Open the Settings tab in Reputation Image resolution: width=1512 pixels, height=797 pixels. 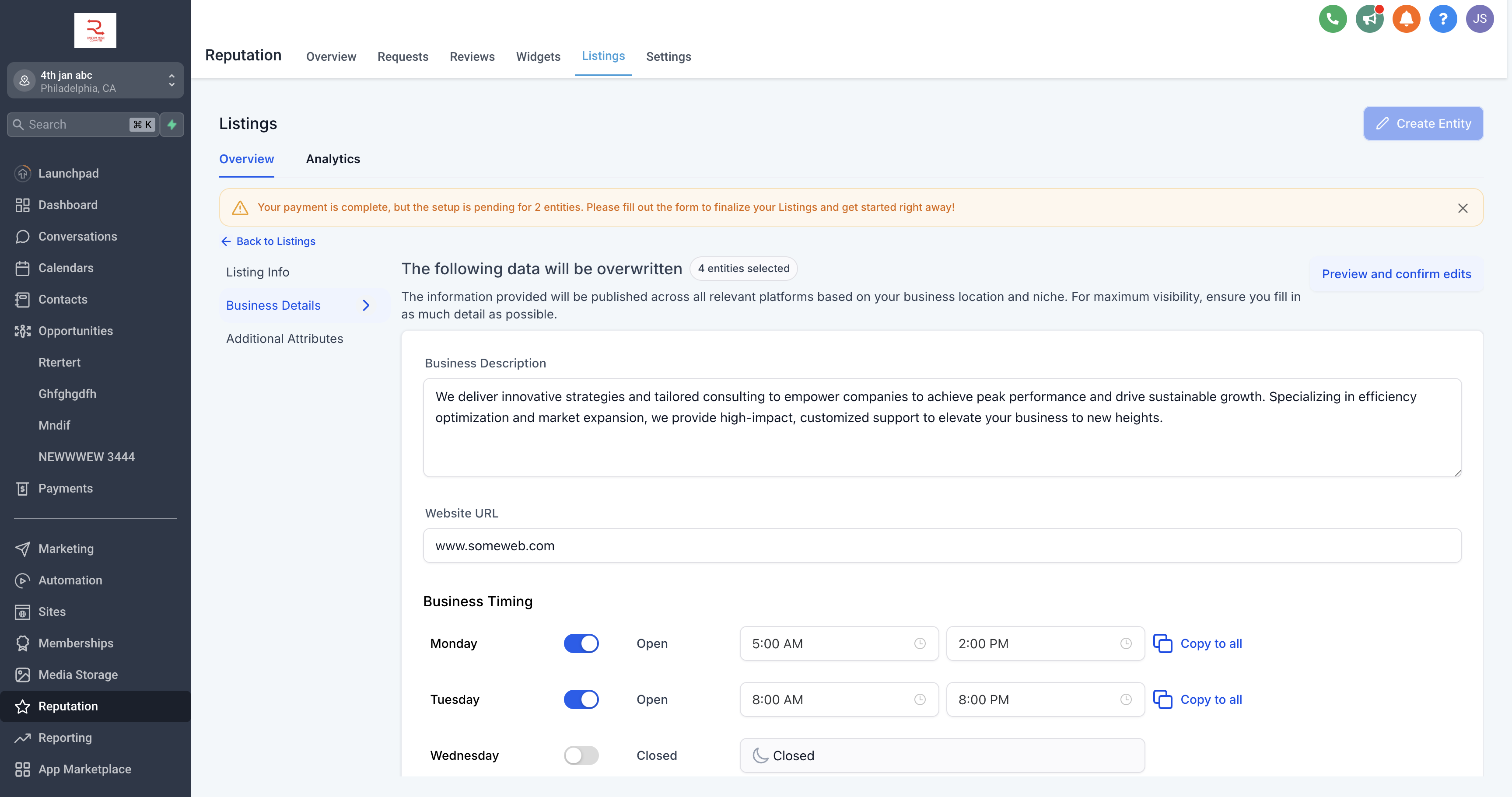pyautogui.click(x=668, y=57)
